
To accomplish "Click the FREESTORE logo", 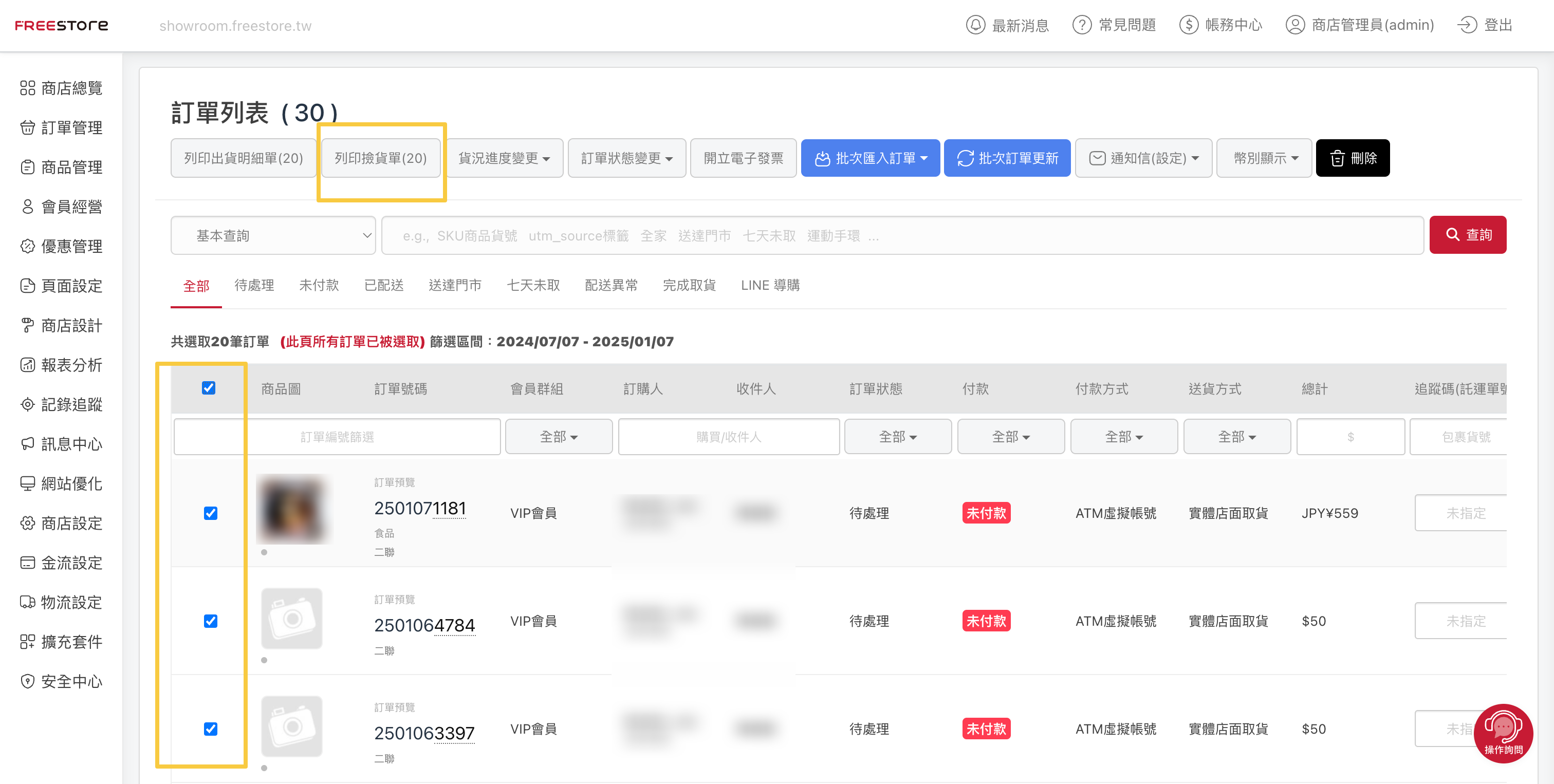I will coord(62,25).
